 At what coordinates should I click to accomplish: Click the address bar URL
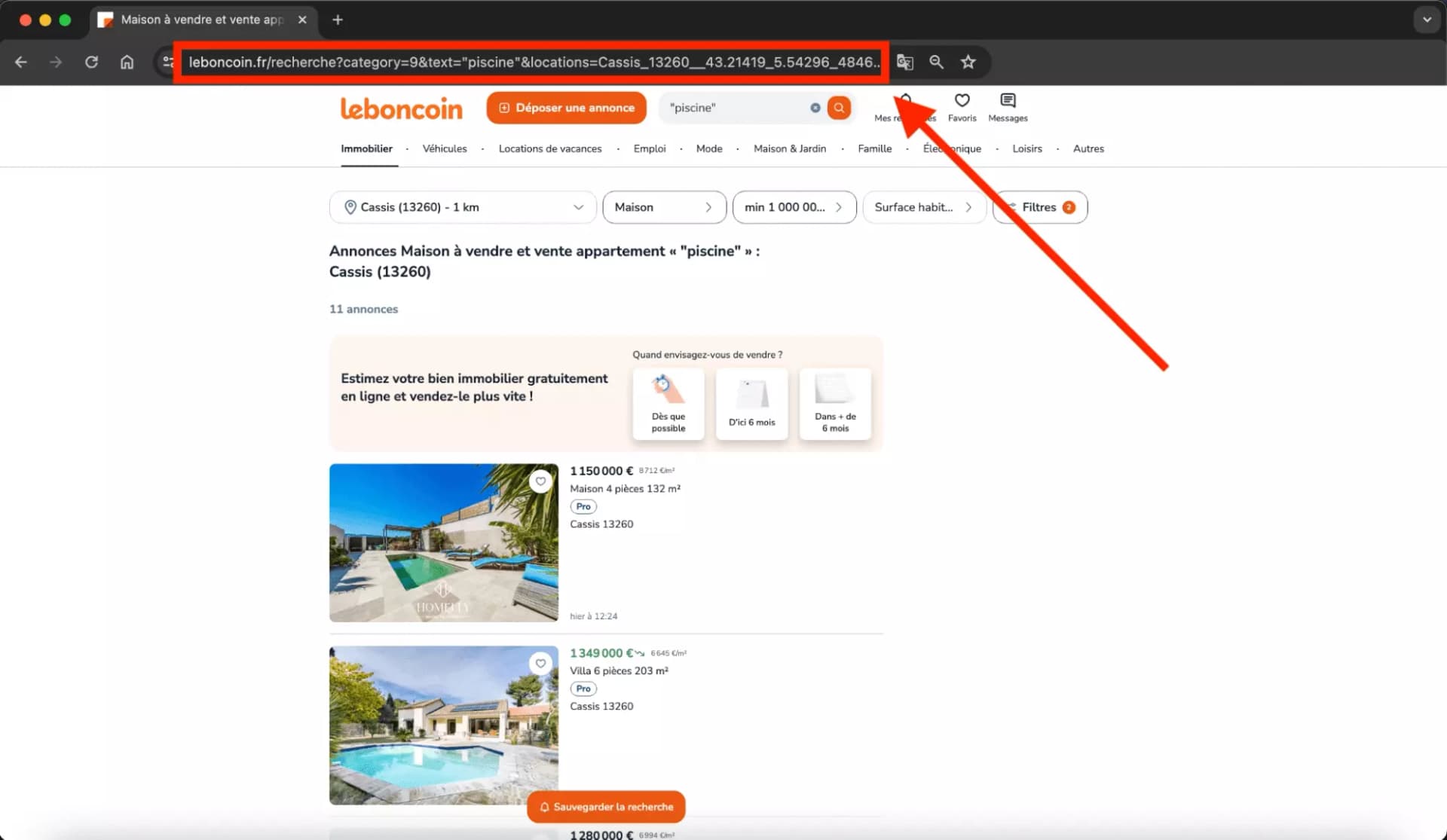click(534, 63)
